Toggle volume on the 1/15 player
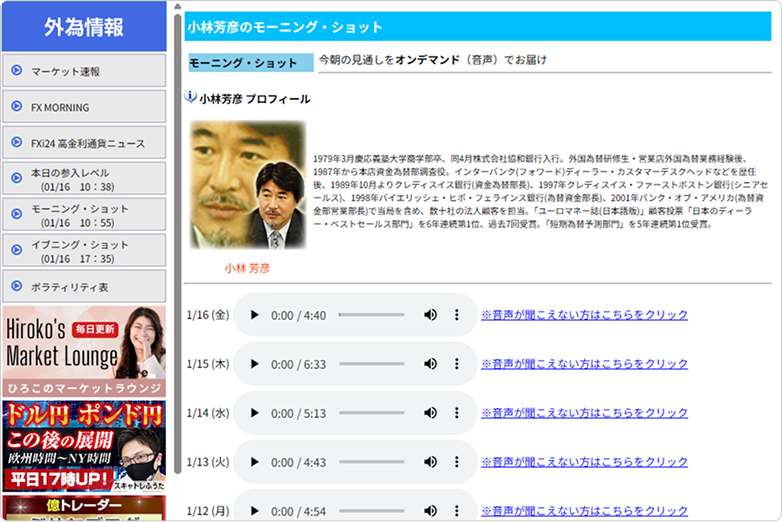The height and width of the screenshot is (522, 782). point(430,364)
